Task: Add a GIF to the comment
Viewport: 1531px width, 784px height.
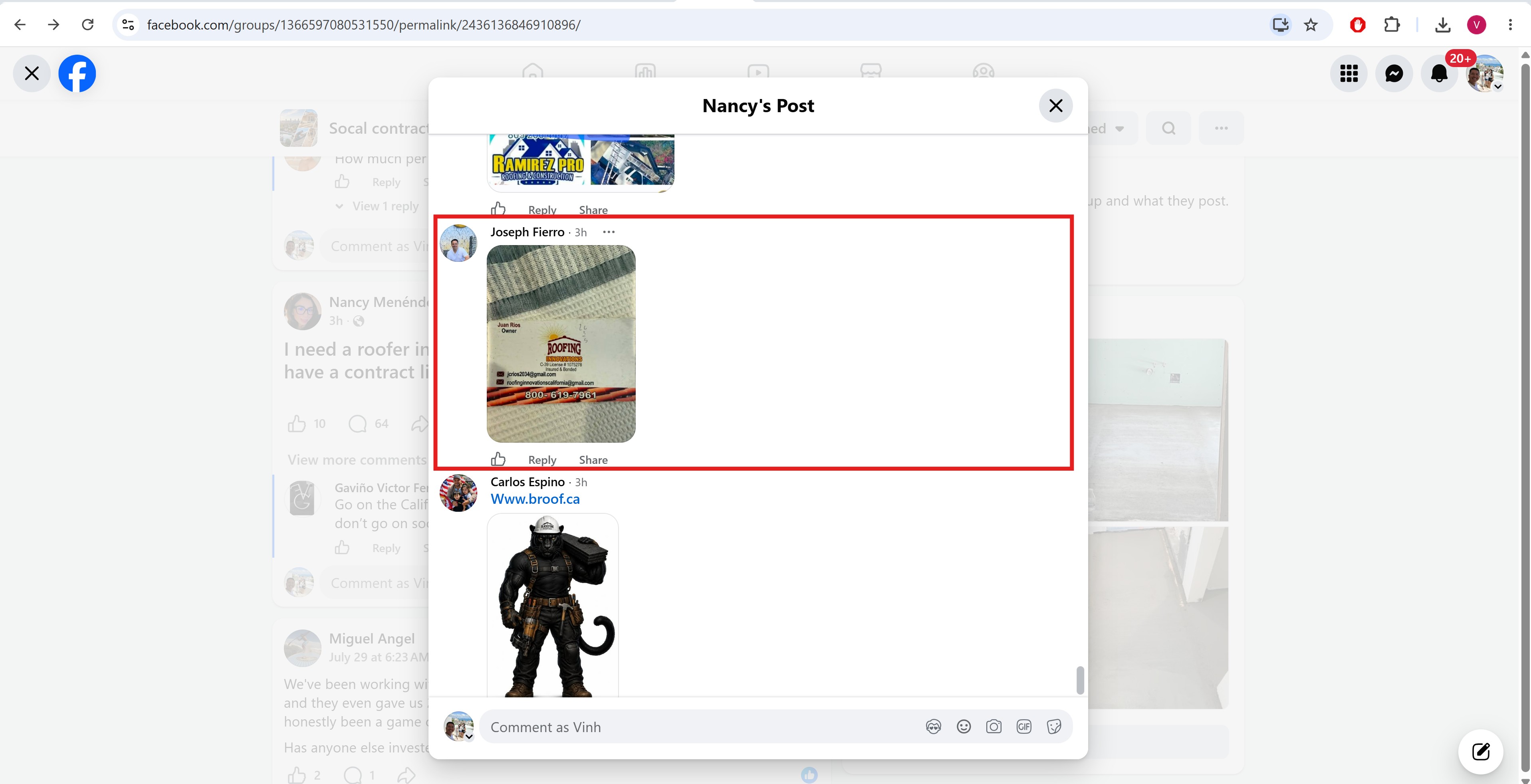Action: [1023, 727]
